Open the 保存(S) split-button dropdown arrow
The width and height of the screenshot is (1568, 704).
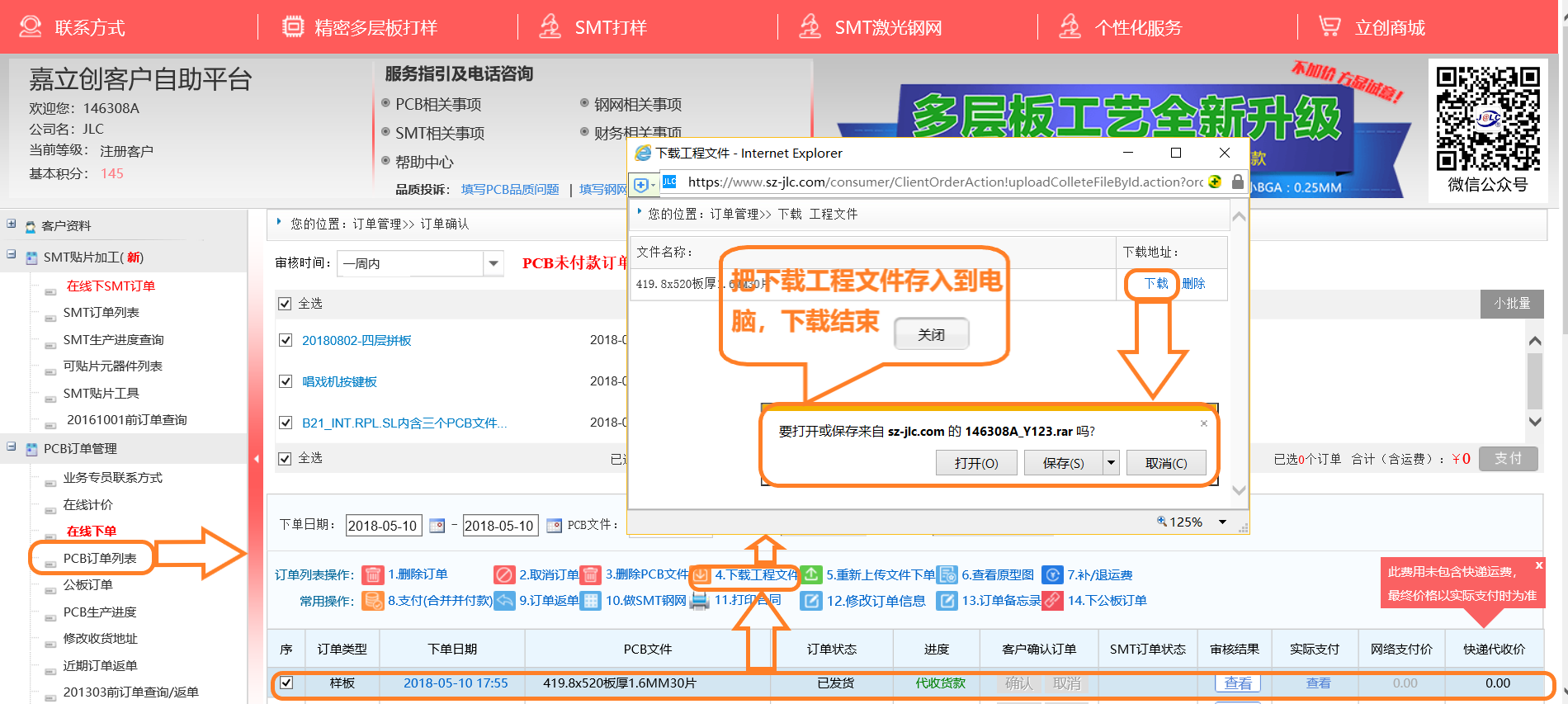pyautogui.click(x=1111, y=463)
